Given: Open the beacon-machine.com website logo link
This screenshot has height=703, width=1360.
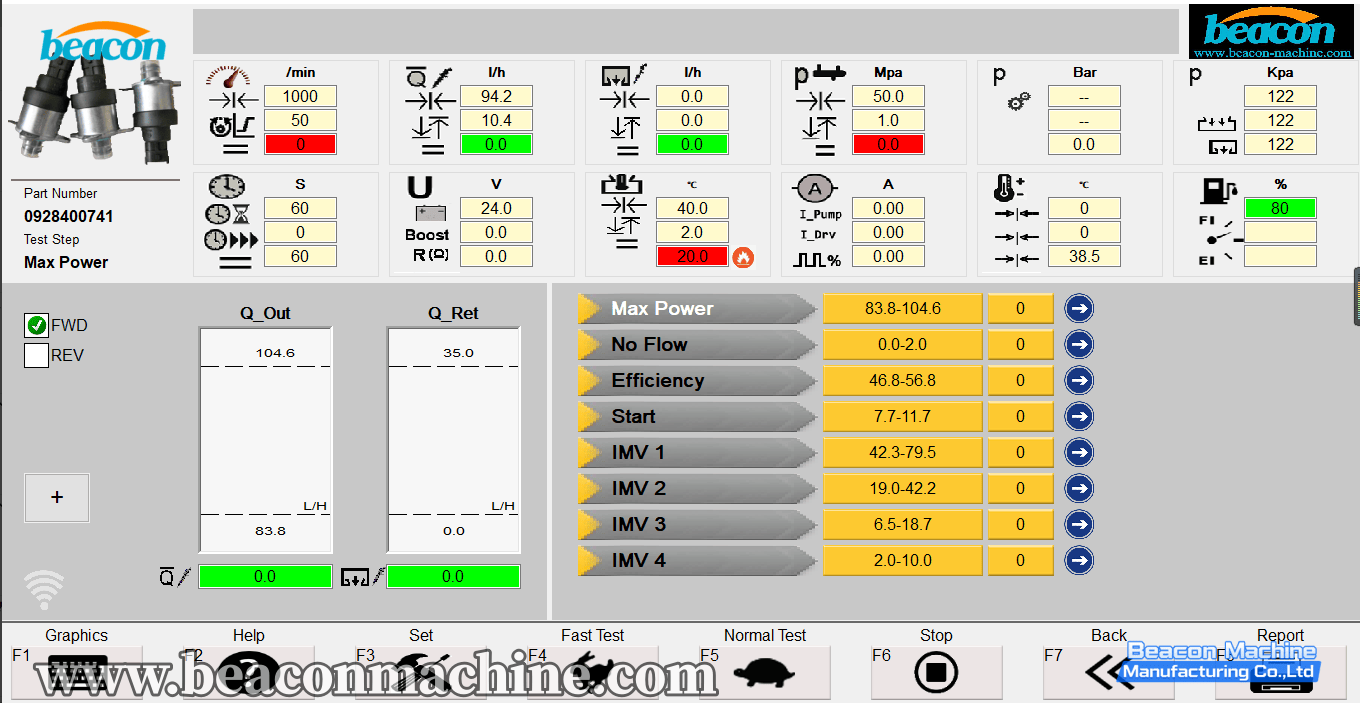Looking at the screenshot, I should (x=1269, y=32).
